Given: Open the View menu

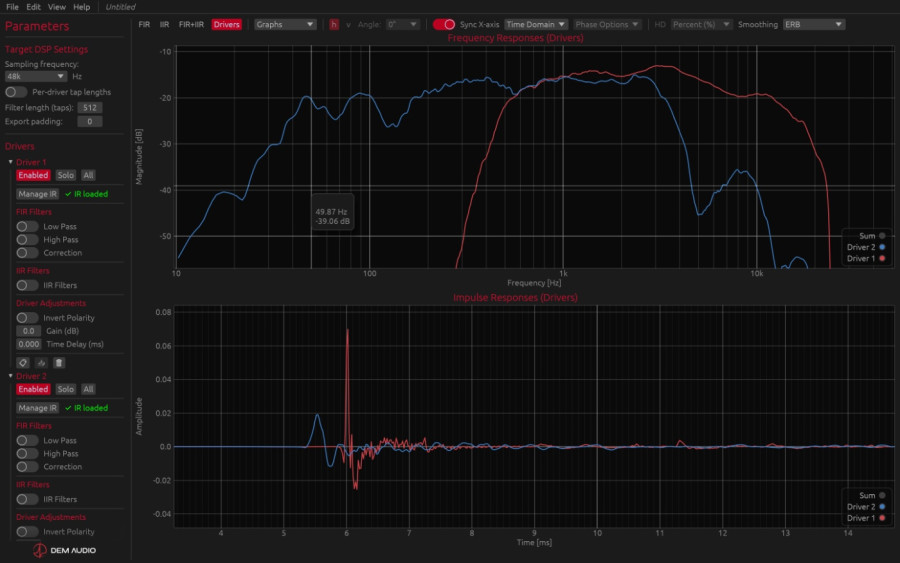Looking at the screenshot, I should 56,7.
